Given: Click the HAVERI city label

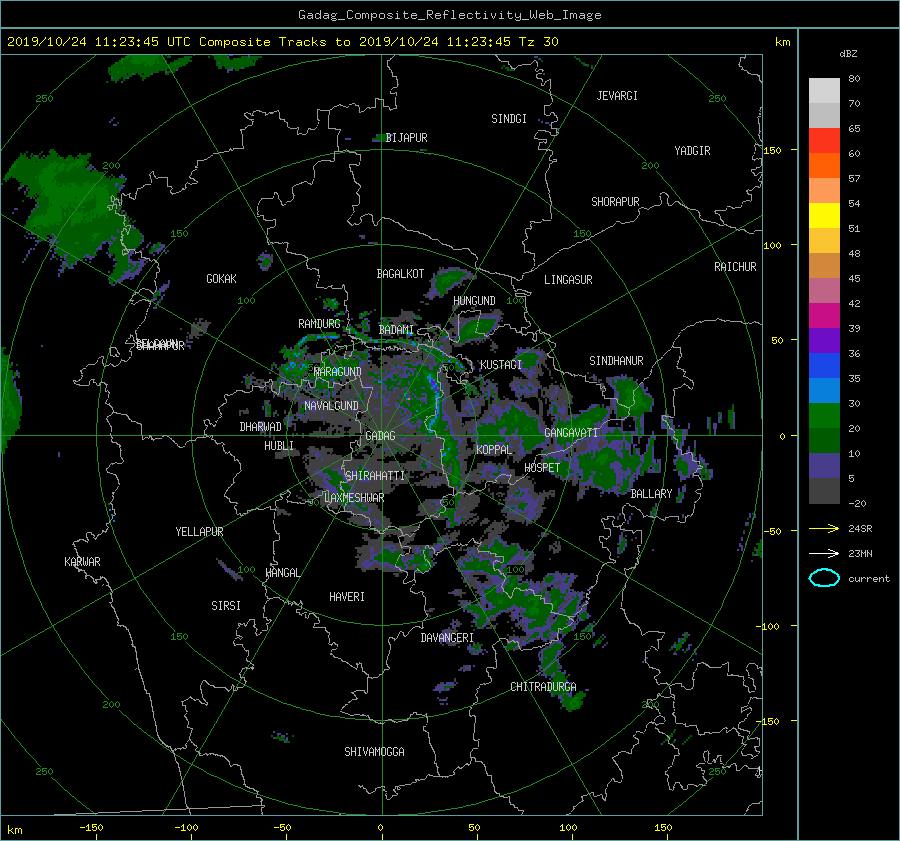Looking at the screenshot, I should tap(347, 597).
